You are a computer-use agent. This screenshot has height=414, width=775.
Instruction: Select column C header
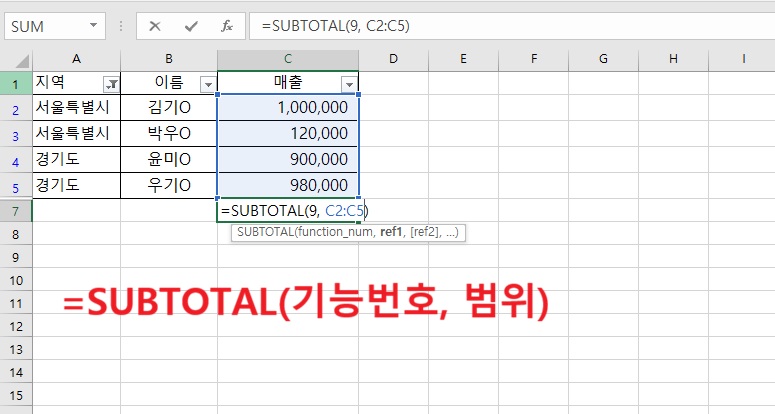point(288,59)
